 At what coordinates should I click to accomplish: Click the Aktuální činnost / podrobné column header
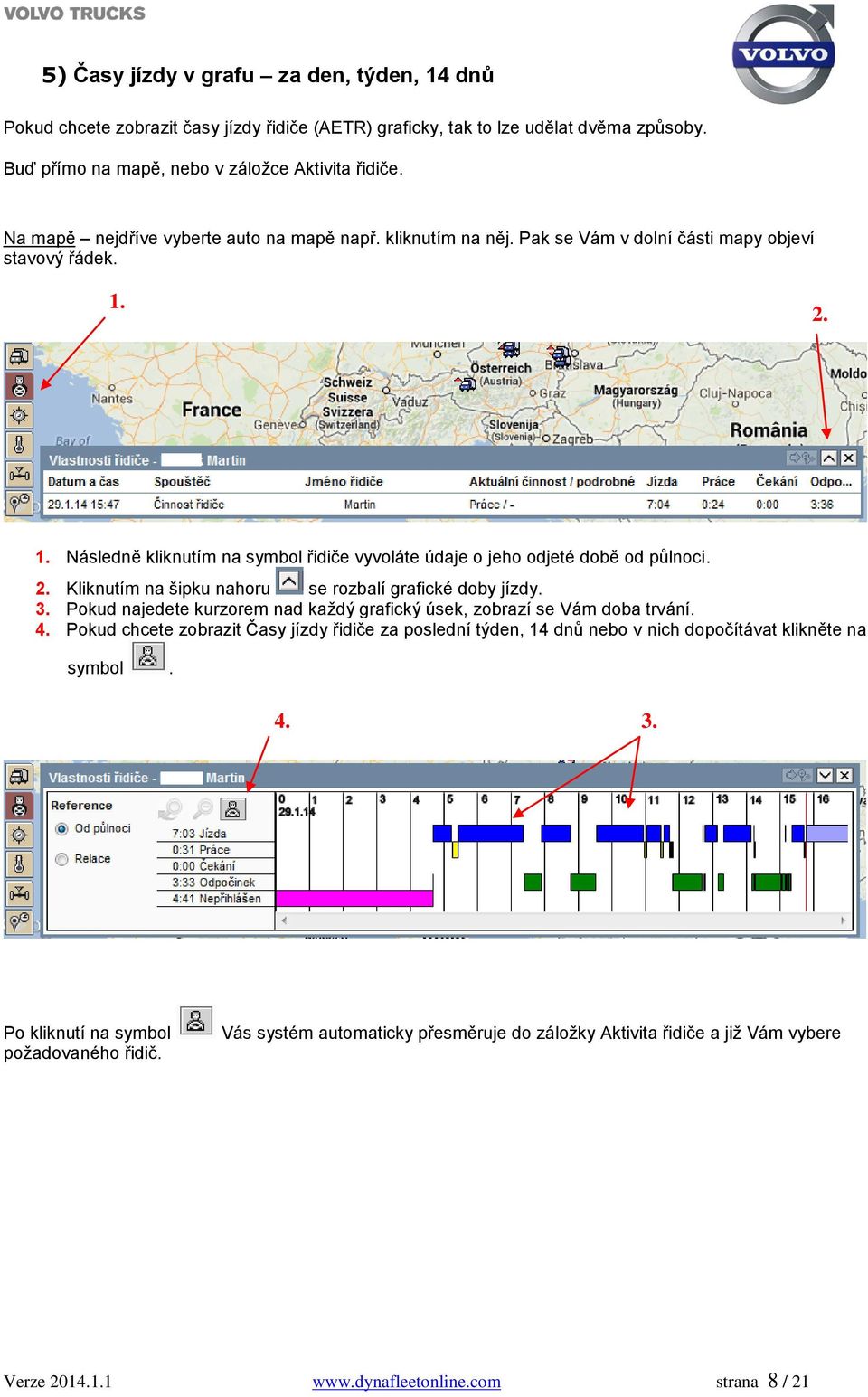[552, 482]
